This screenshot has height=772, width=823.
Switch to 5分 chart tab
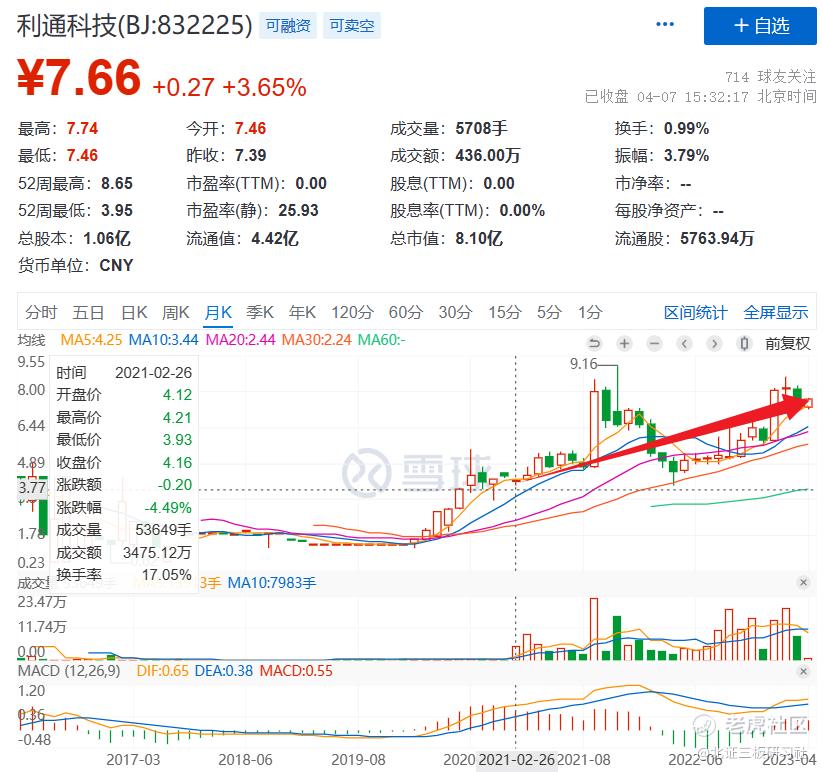coord(549,312)
